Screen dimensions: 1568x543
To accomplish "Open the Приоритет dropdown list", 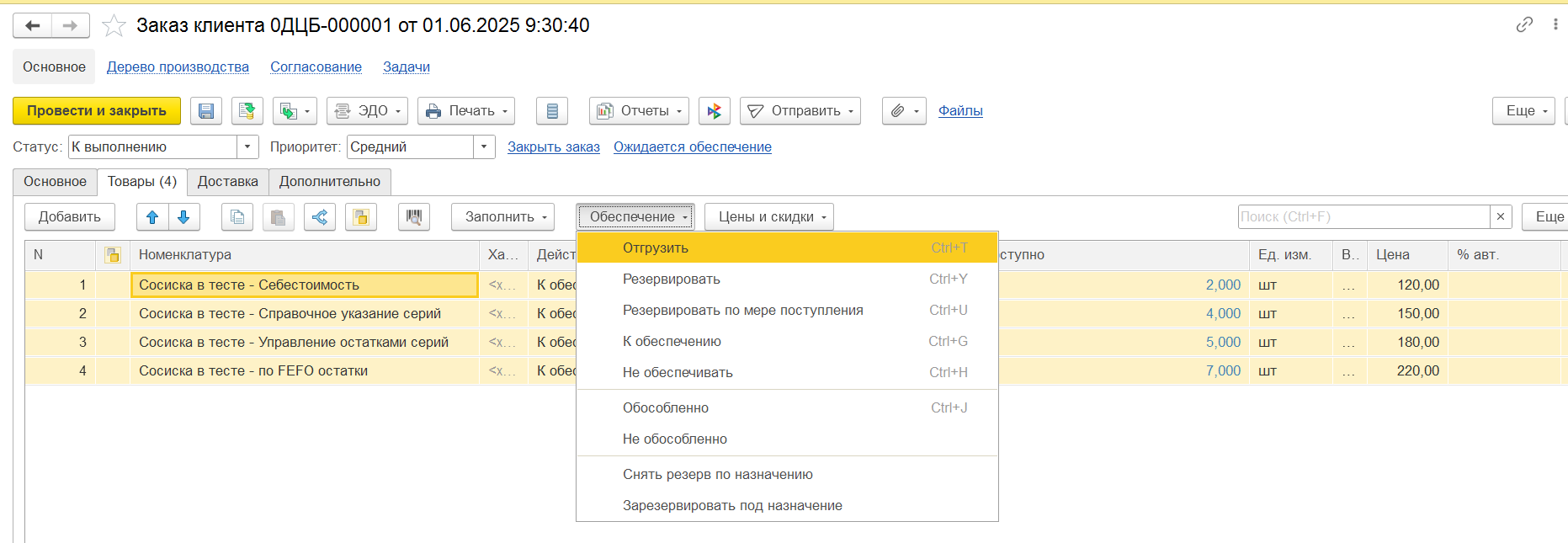I will (x=483, y=147).
